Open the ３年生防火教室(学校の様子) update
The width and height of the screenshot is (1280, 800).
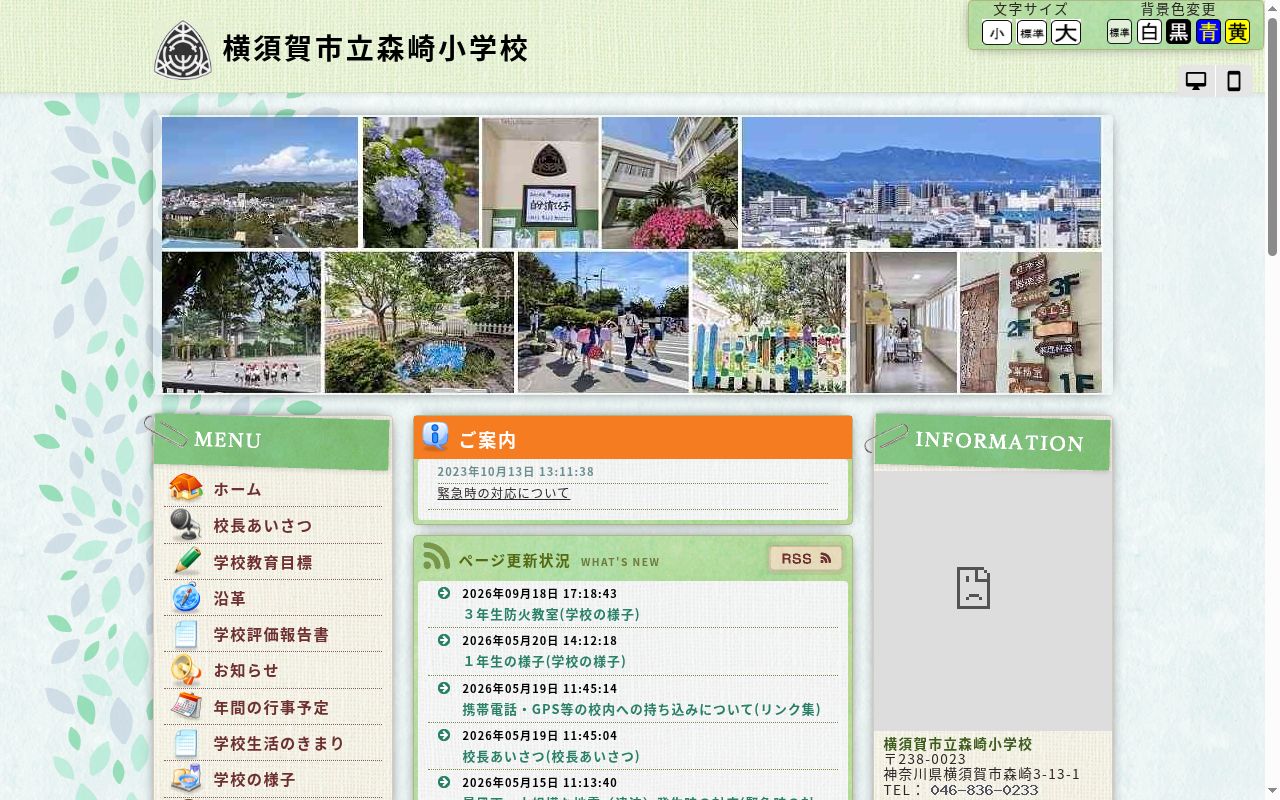point(551,614)
